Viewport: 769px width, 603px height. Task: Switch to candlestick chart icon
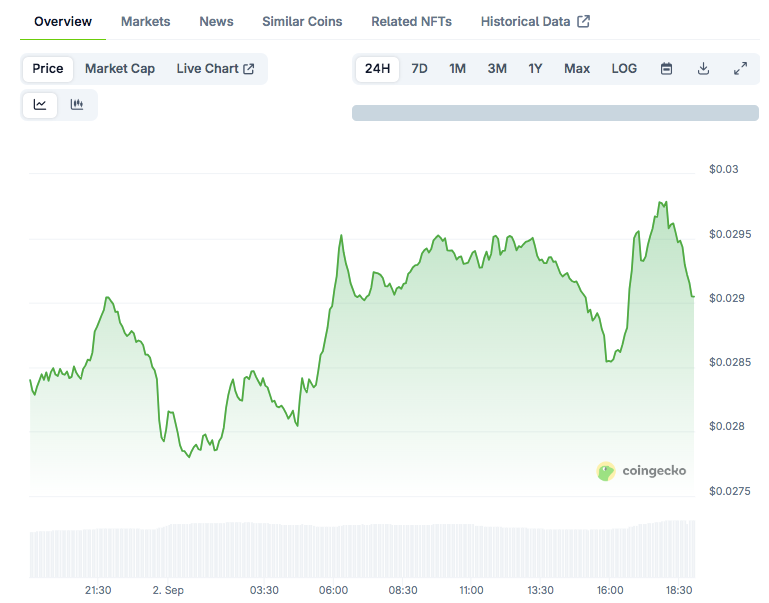pos(77,105)
